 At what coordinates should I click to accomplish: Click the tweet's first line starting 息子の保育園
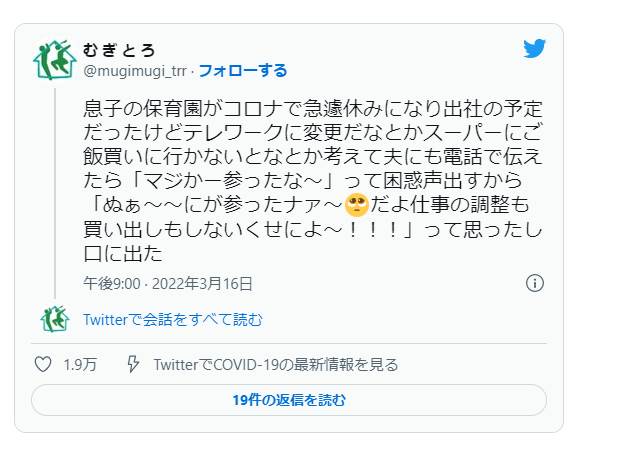[313, 109]
